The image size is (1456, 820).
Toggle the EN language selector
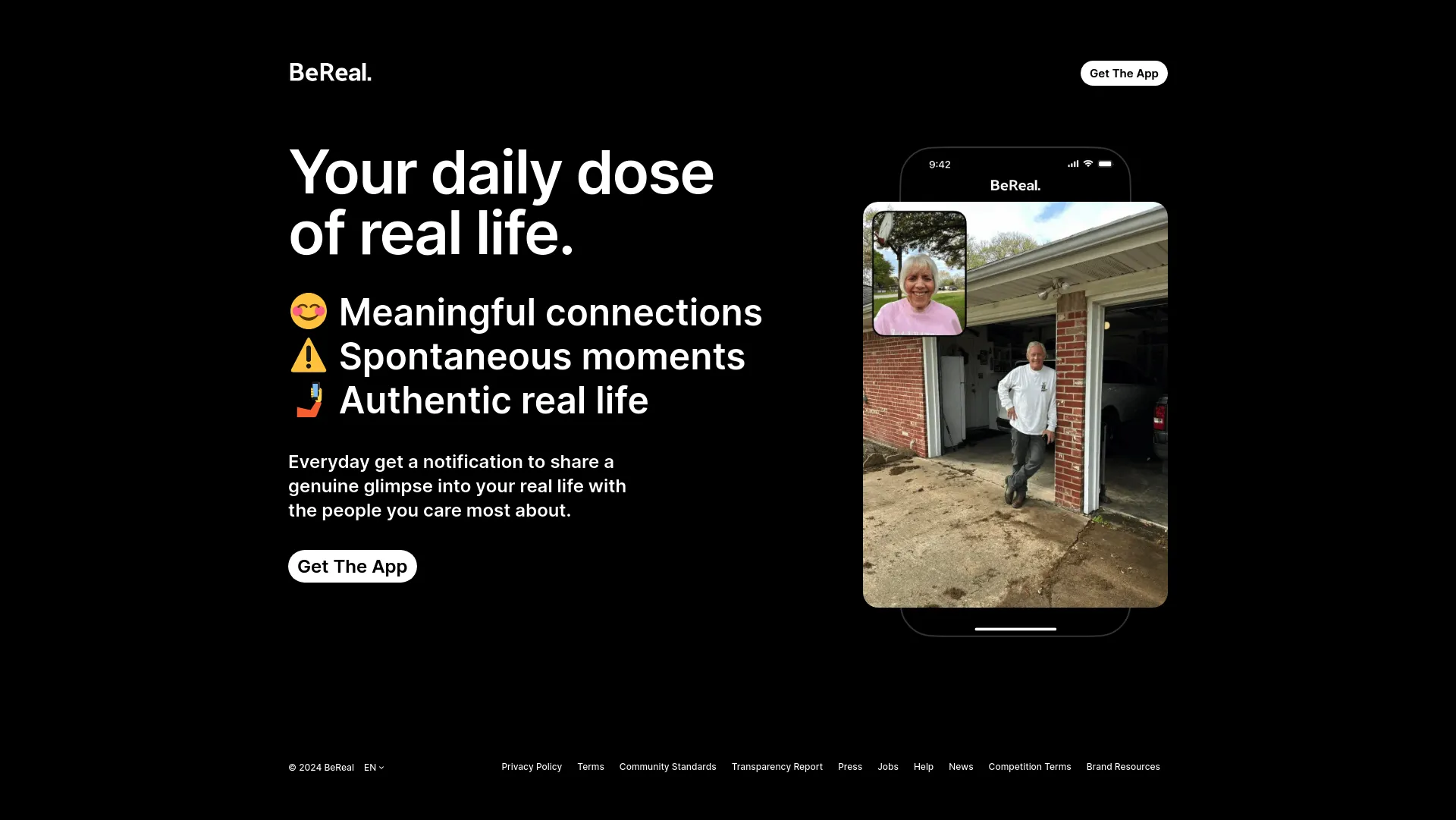(x=374, y=767)
